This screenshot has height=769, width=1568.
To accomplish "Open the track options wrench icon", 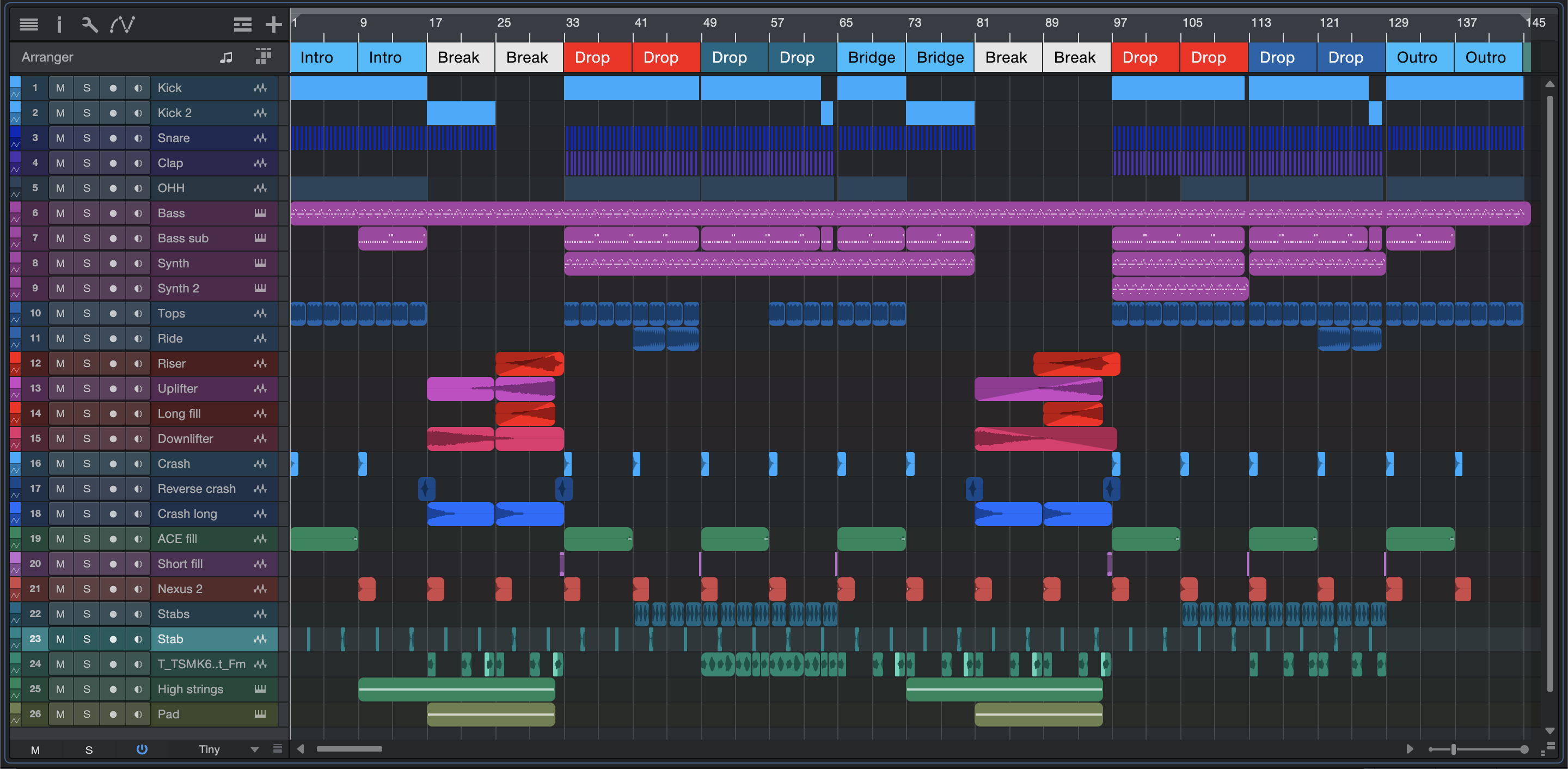I will [x=89, y=25].
